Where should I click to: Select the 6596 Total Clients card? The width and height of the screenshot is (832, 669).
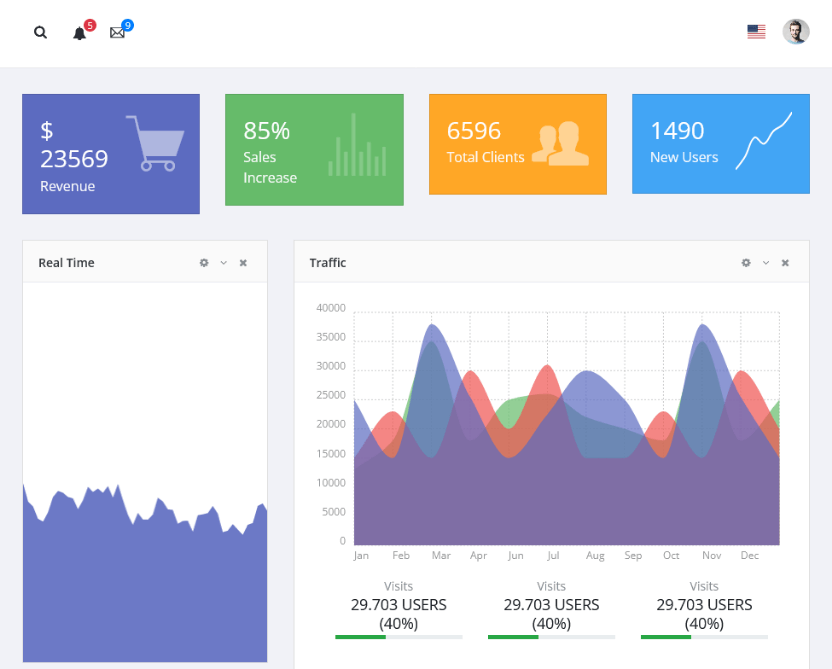pyautogui.click(x=518, y=144)
